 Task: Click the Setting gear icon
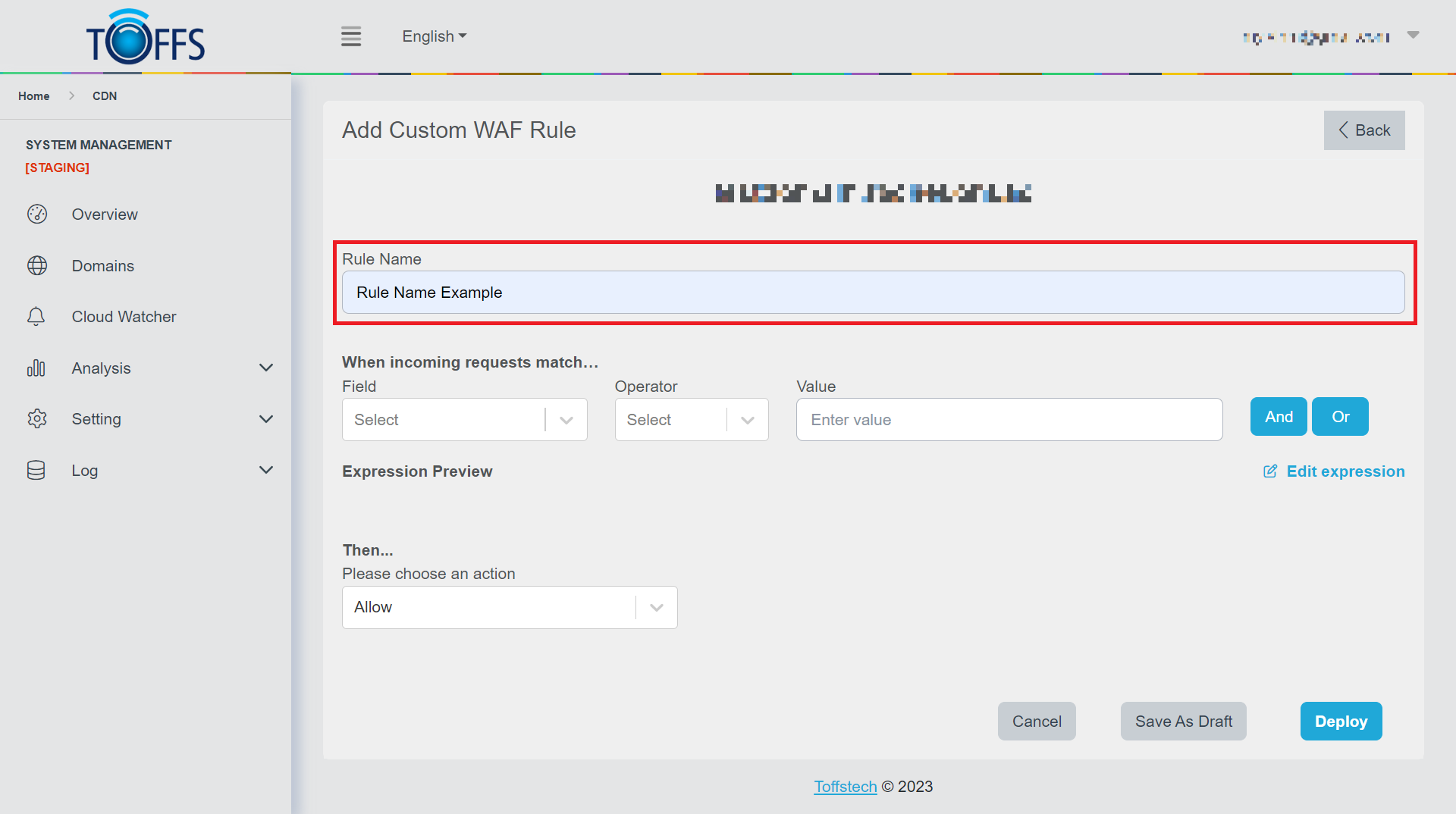(x=36, y=419)
